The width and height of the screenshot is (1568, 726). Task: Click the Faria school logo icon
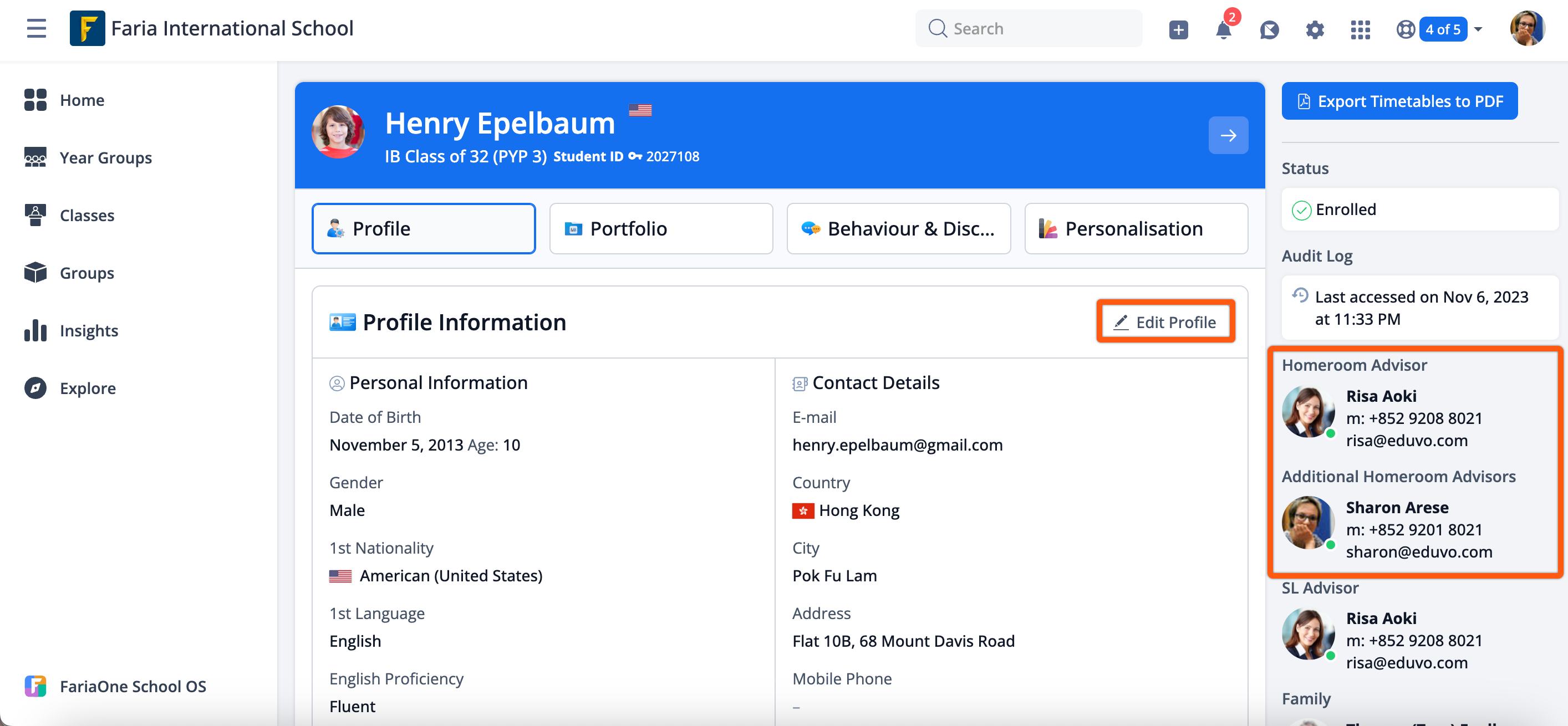pyautogui.click(x=87, y=29)
